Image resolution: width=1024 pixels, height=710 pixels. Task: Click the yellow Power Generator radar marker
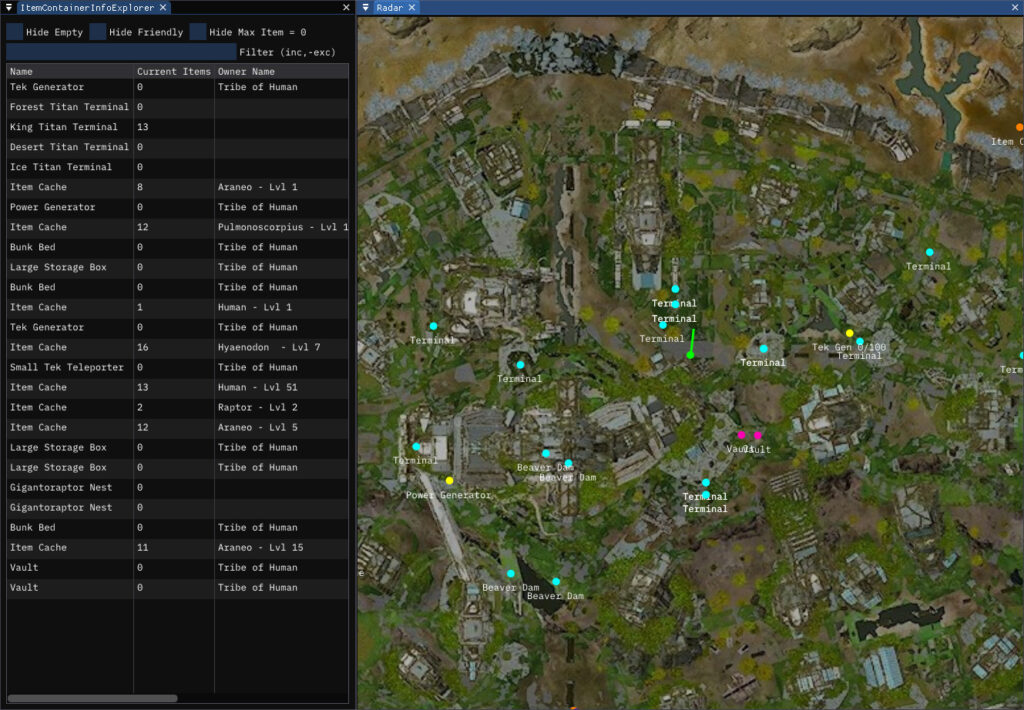(x=450, y=481)
